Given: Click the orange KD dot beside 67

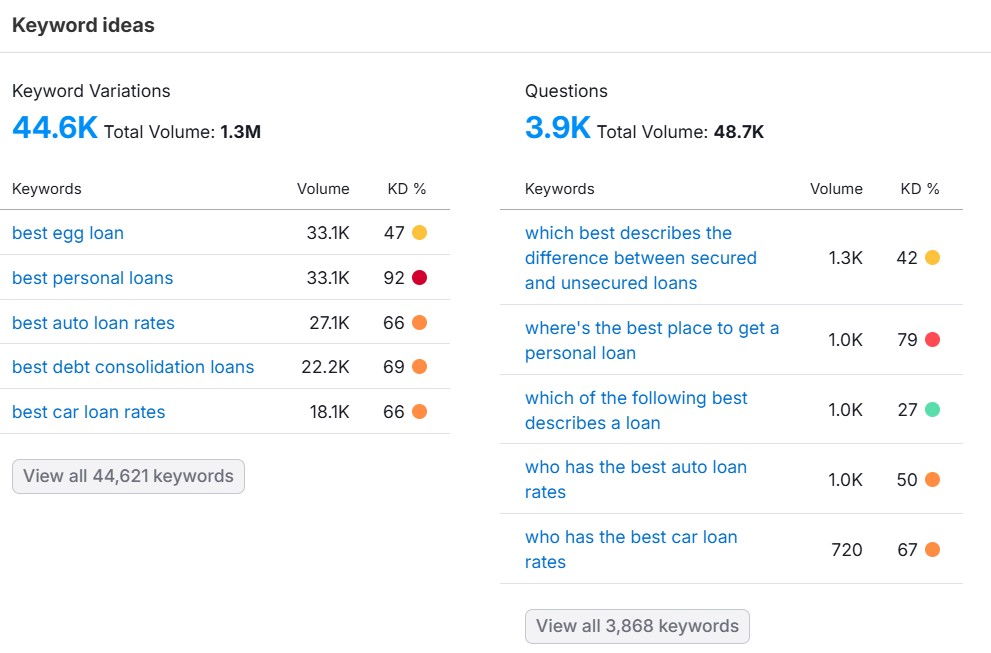Looking at the screenshot, I should click(932, 549).
